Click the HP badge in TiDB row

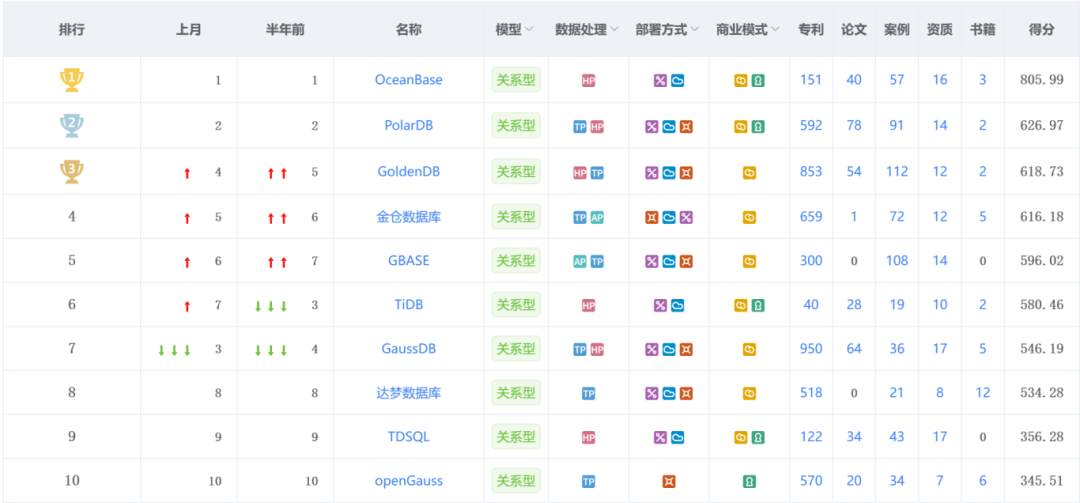(x=588, y=305)
